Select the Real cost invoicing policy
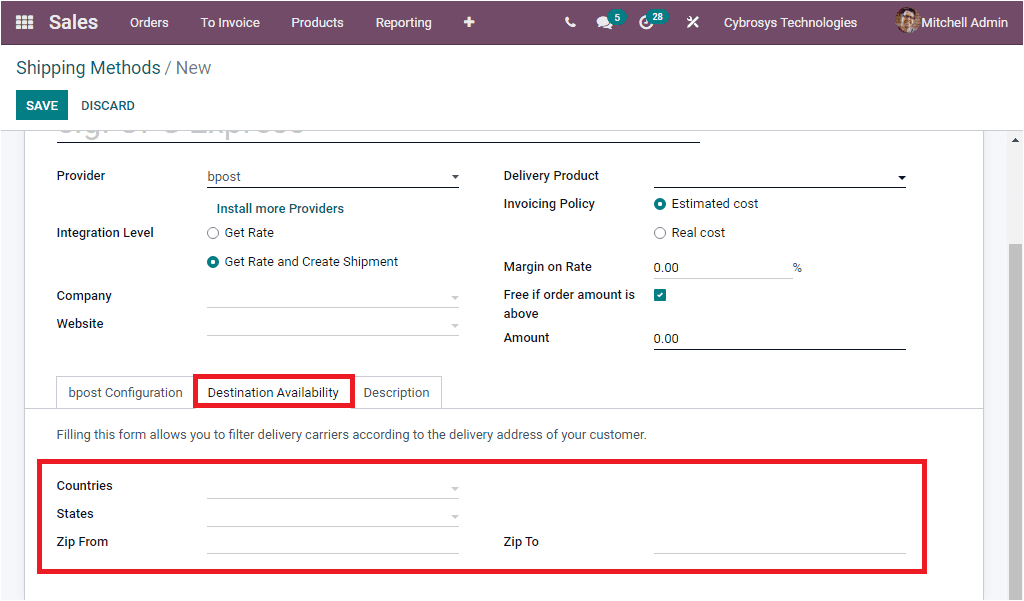Image resolution: width=1024 pixels, height=601 pixels. pyautogui.click(x=660, y=232)
